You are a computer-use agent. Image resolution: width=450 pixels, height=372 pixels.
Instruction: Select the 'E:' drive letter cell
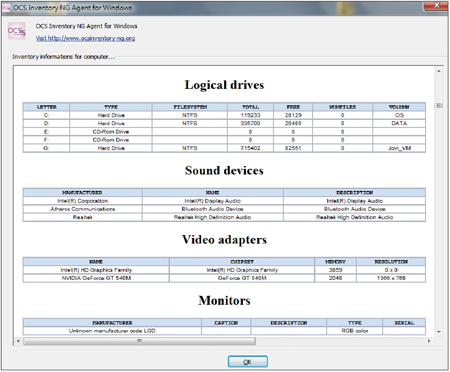pos(46,132)
